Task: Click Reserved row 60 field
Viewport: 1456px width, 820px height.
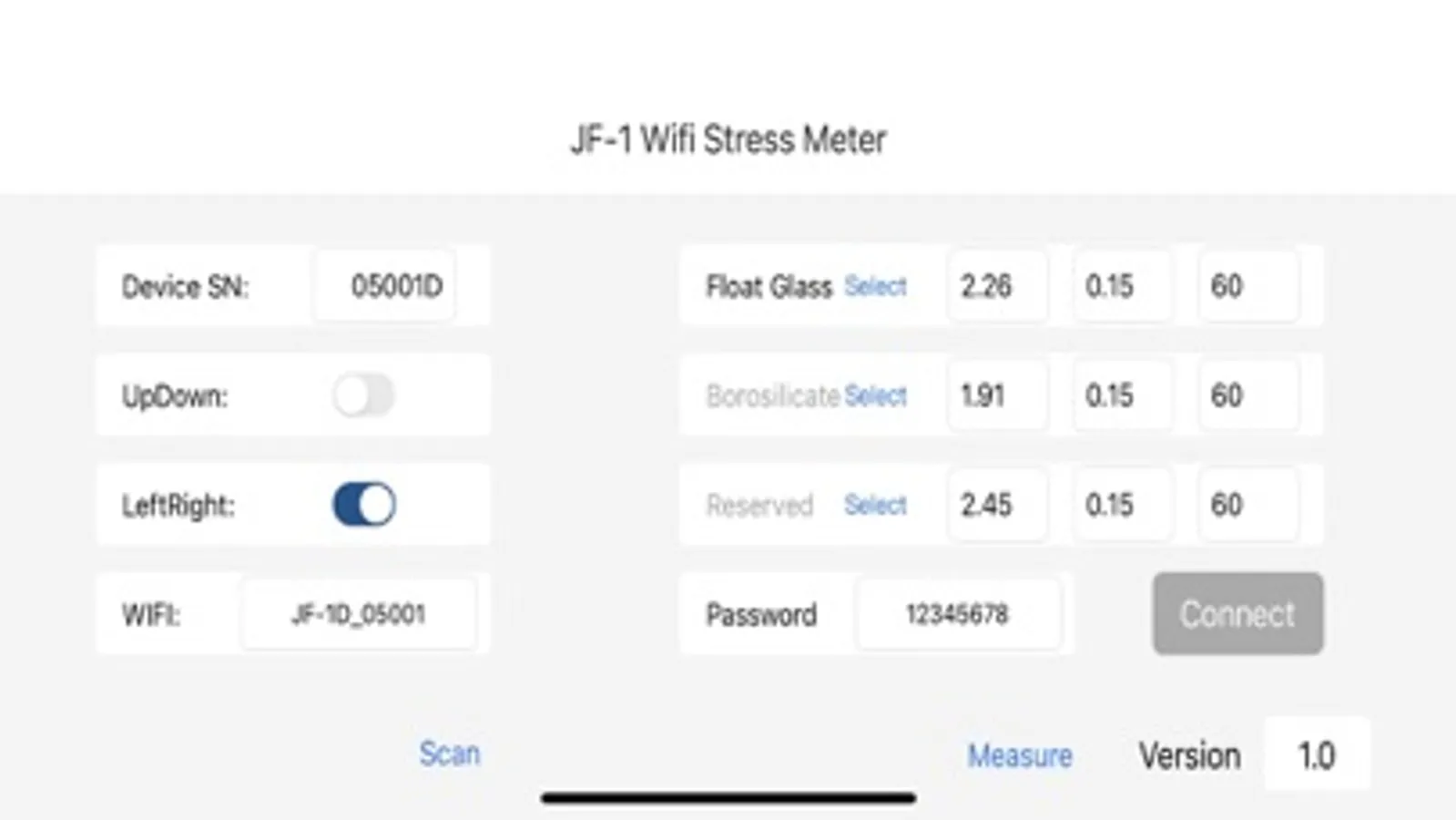Action: point(1247,505)
